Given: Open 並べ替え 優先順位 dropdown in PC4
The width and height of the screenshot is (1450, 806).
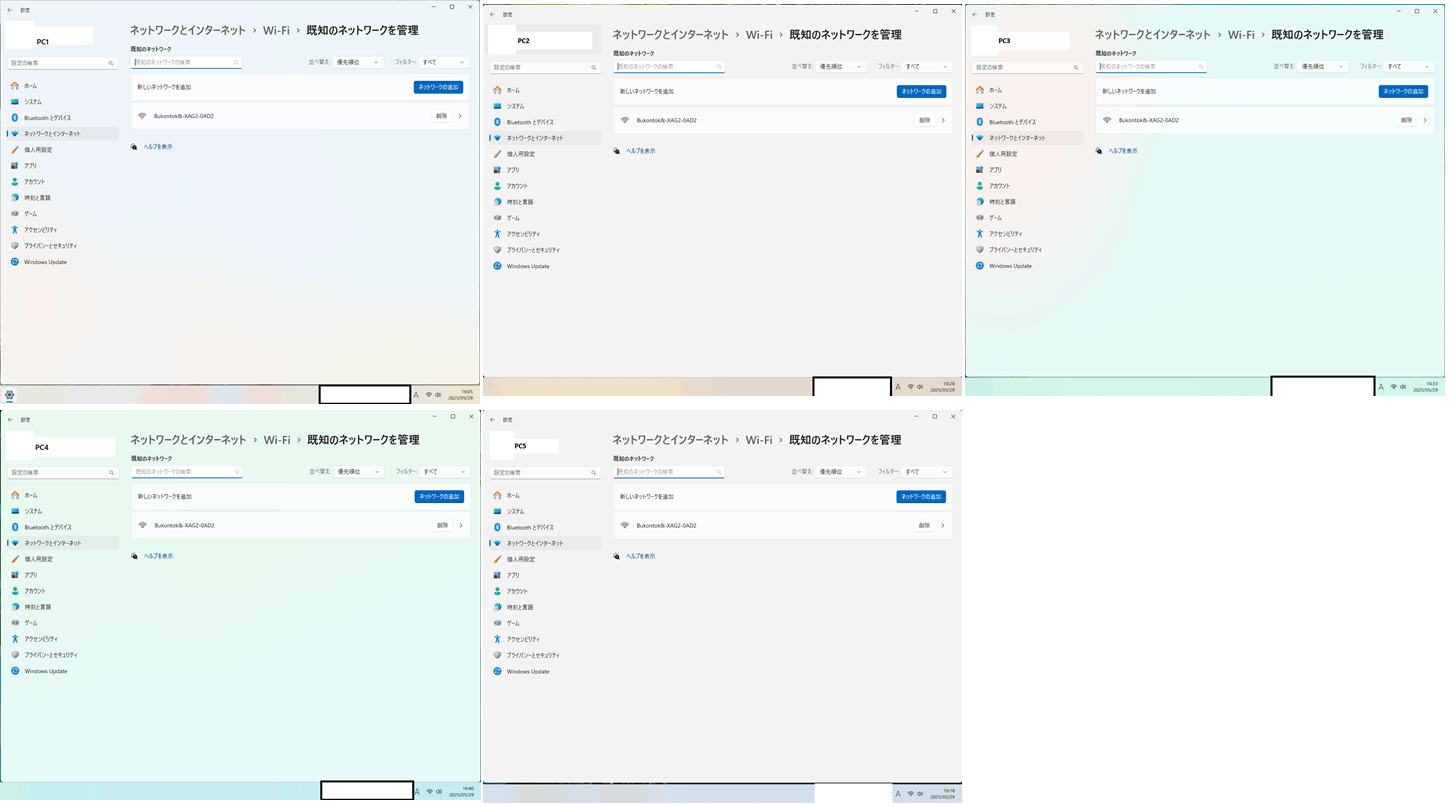Looking at the screenshot, I should 359,471.
